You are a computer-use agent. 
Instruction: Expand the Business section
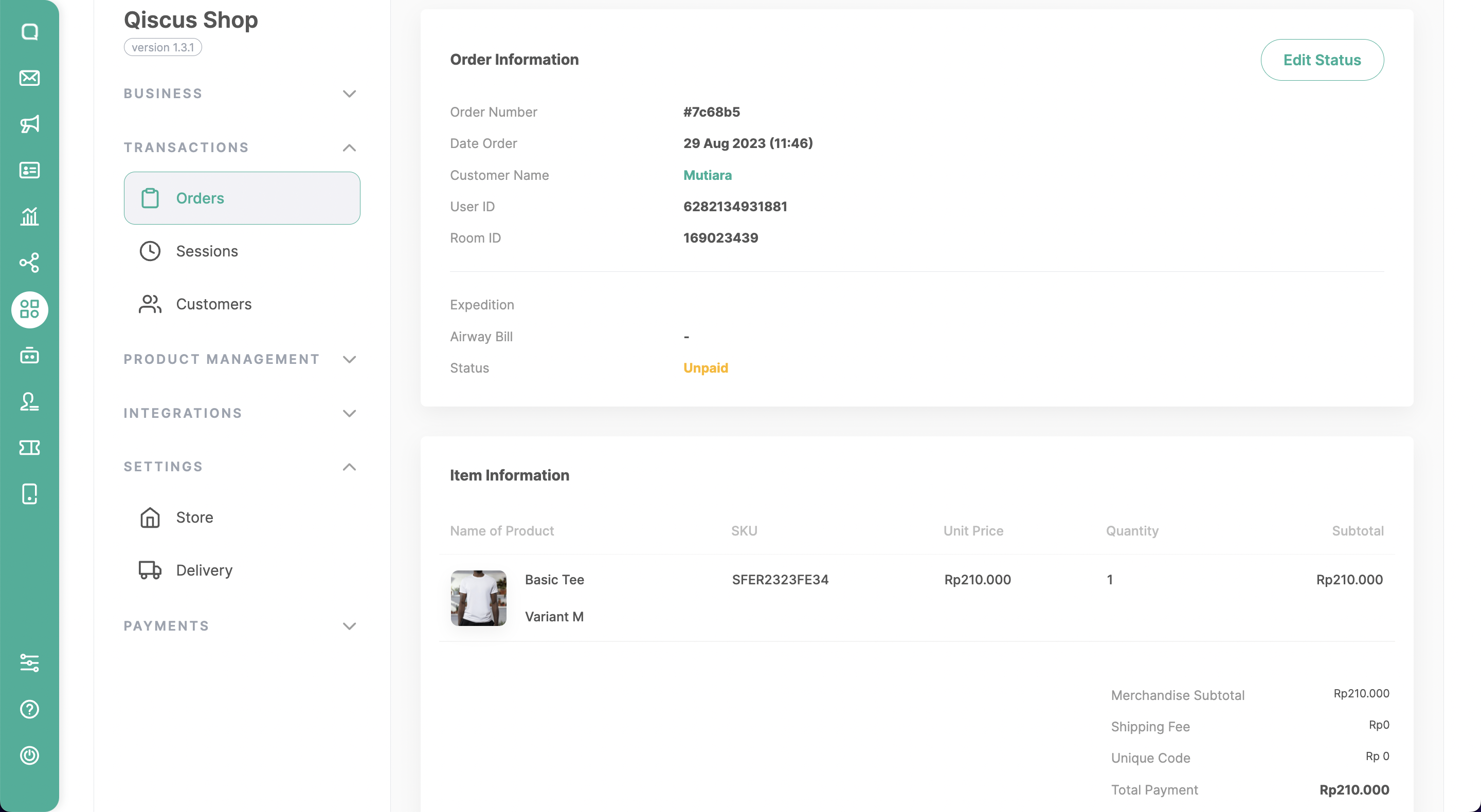pos(349,94)
